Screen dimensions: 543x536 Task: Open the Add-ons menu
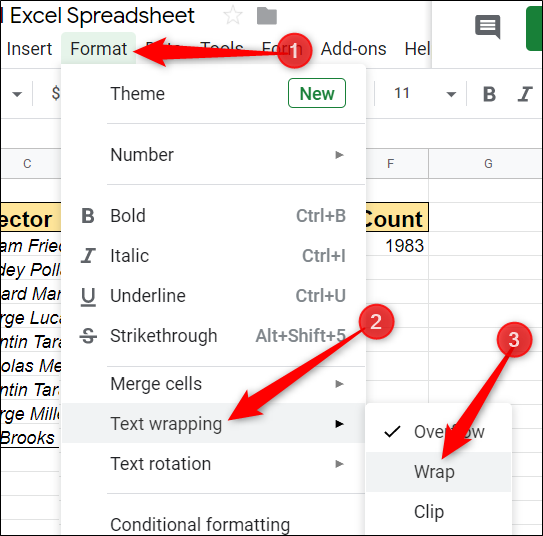tap(353, 49)
